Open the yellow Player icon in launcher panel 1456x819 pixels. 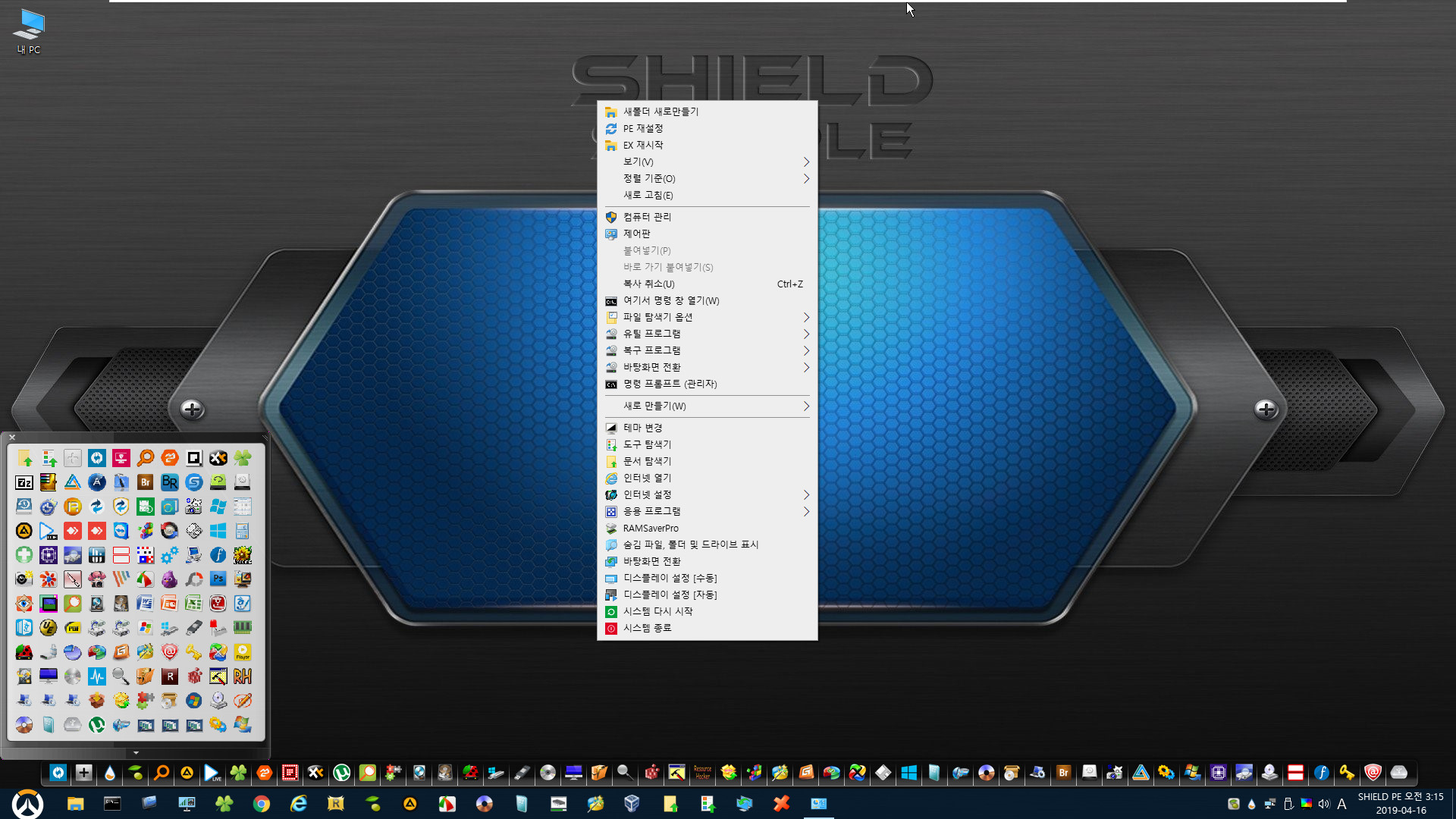[x=243, y=652]
